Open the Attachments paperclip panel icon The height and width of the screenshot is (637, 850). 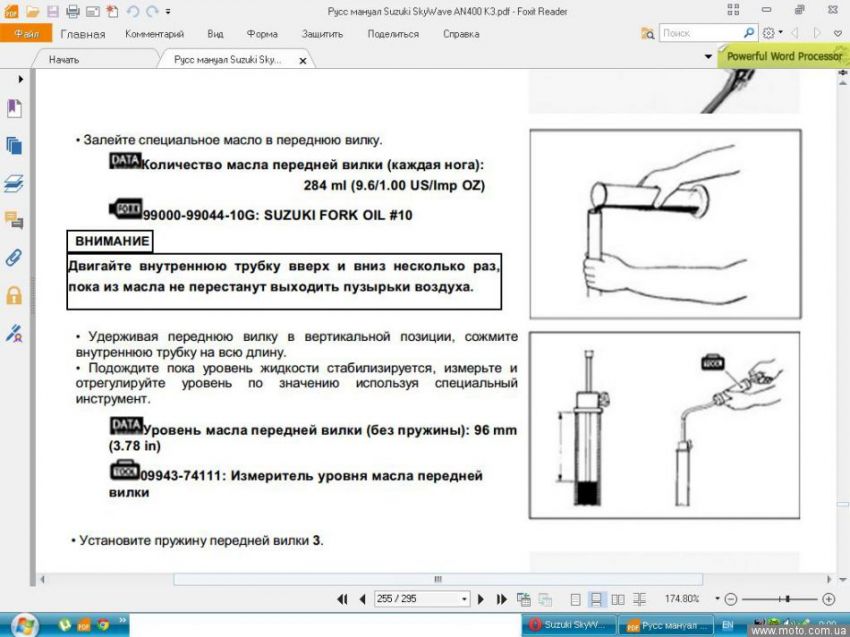coord(14,257)
